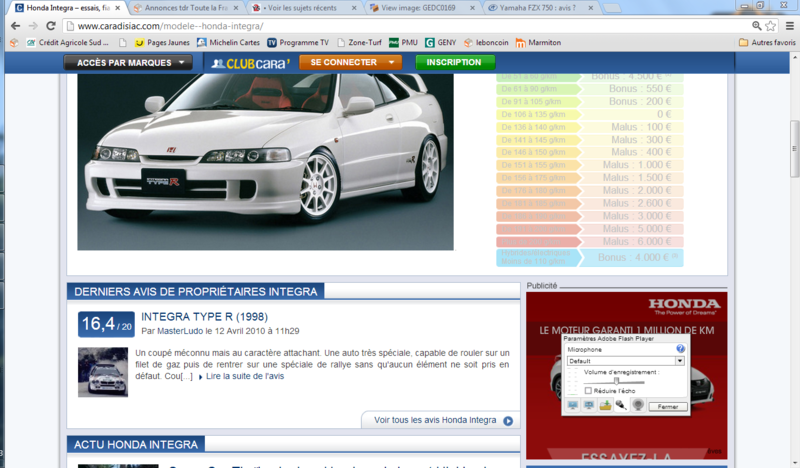
Task: Open the PMU bookmark
Action: [403, 43]
